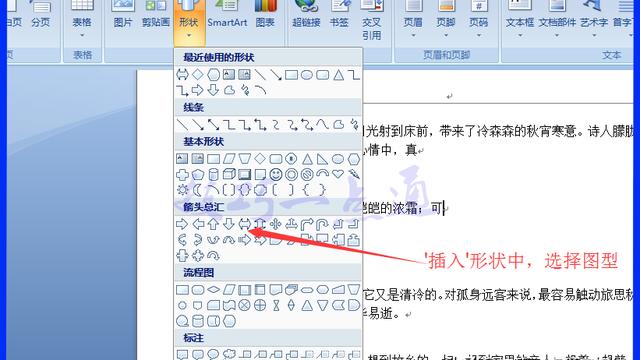
Task: Select the folded corner shape
Action: (260, 174)
